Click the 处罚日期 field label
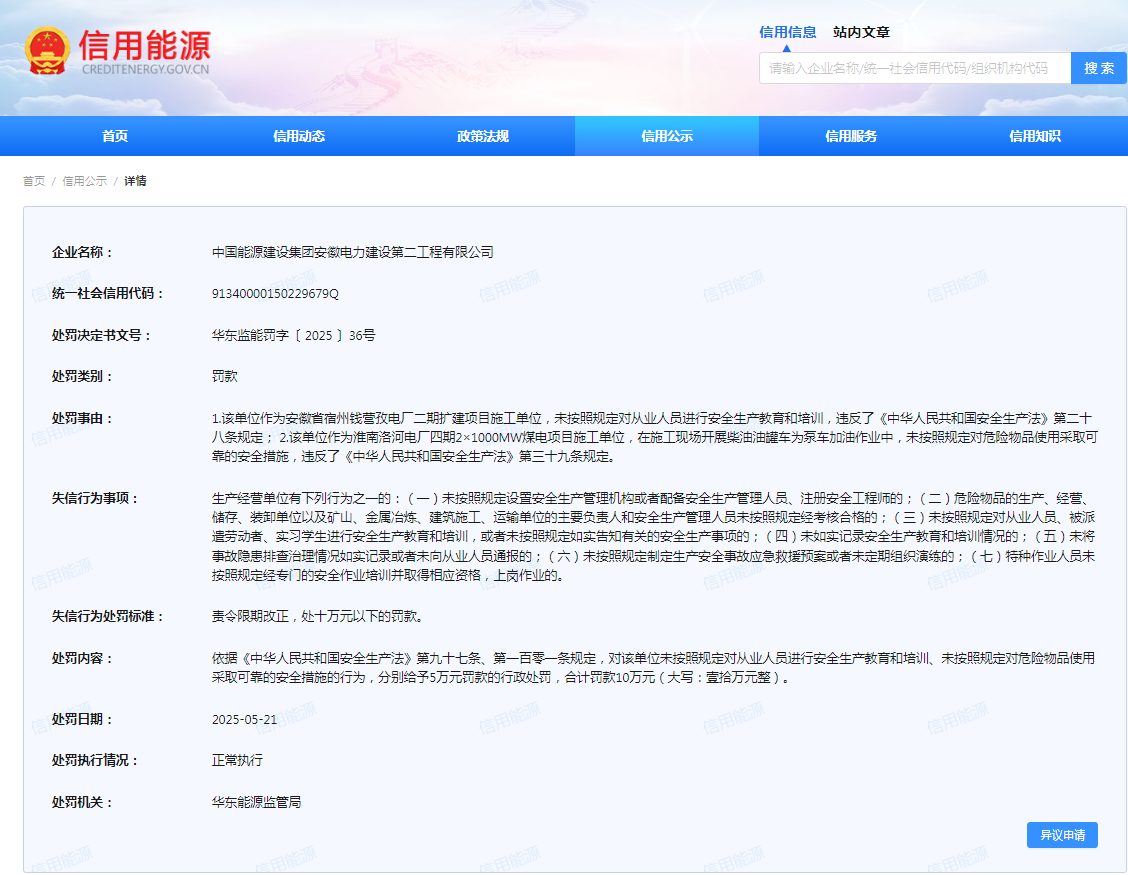This screenshot has height=875, width=1128. pyautogui.click(x=82, y=720)
